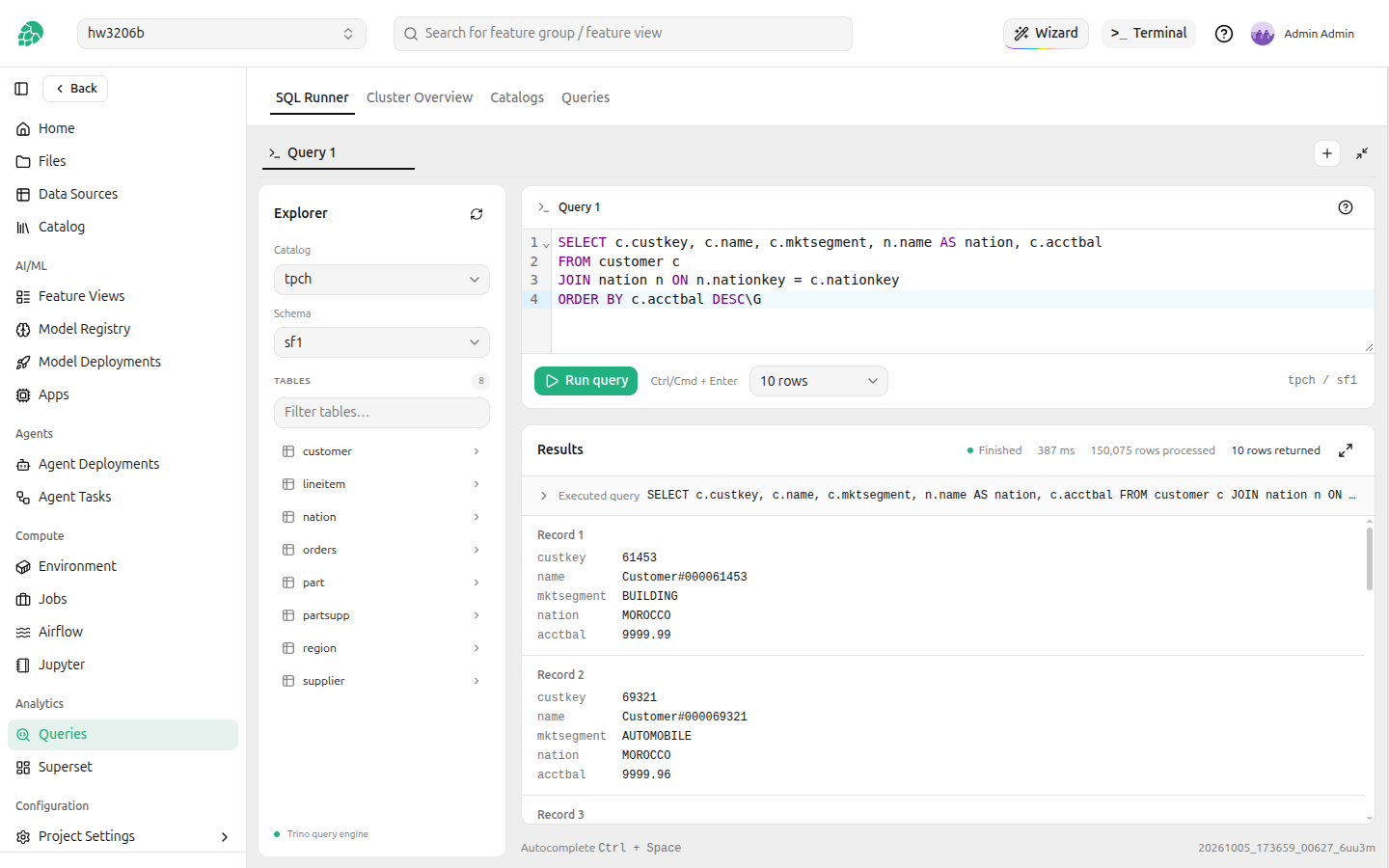Image resolution: width=1389 pixels, height=868 pixels.
Task: Open the project selector hw3206b
Action: 221,34
